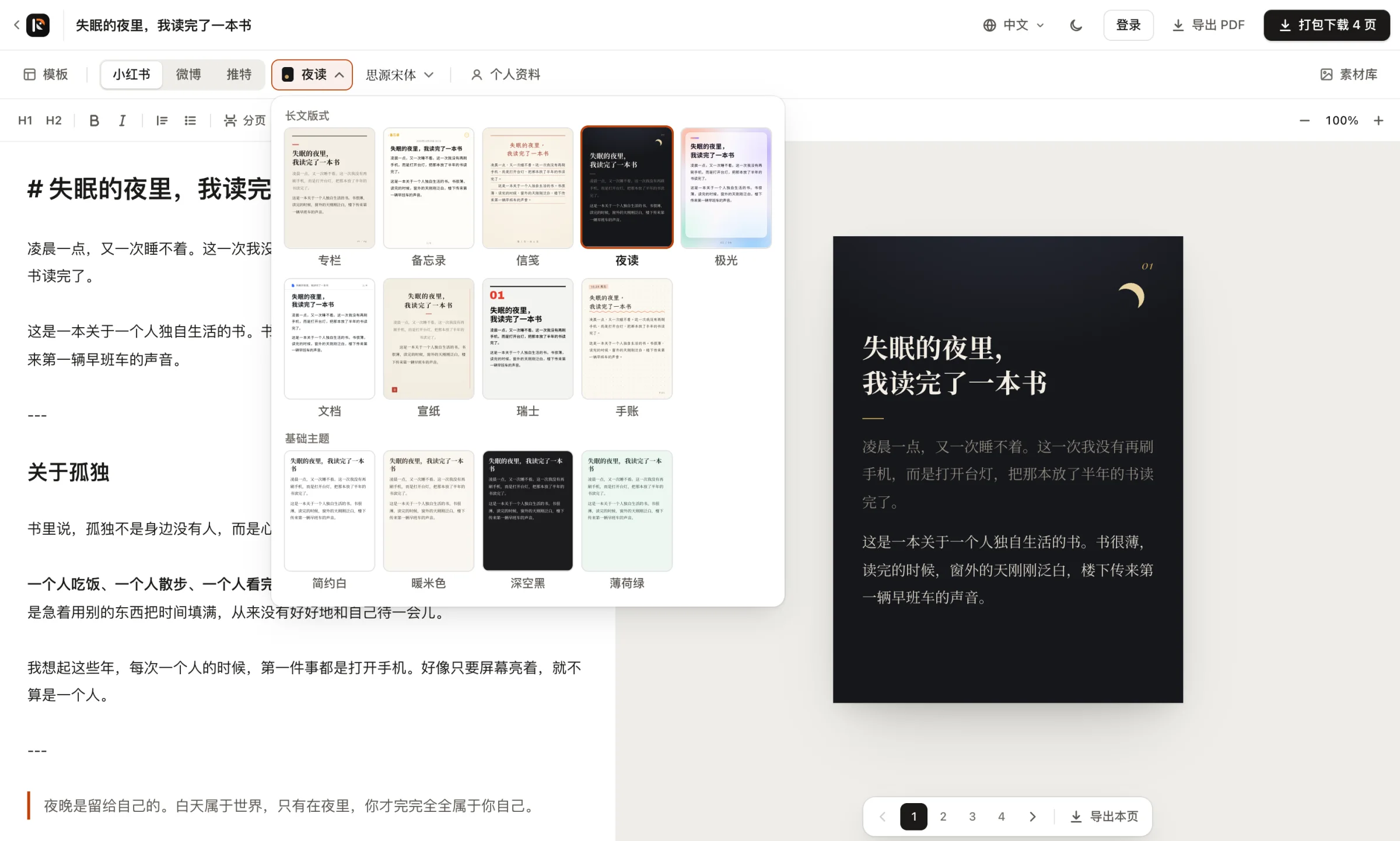Click the next page arrow
Screen dimensions: 1400x841
(1032, 817)
